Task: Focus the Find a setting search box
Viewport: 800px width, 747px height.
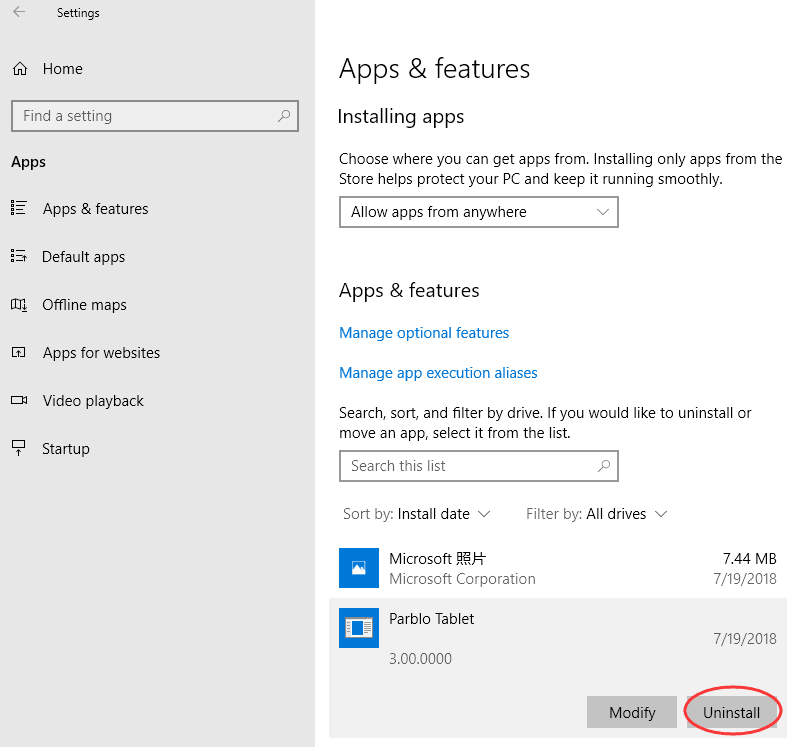Action: coord(155,116)
